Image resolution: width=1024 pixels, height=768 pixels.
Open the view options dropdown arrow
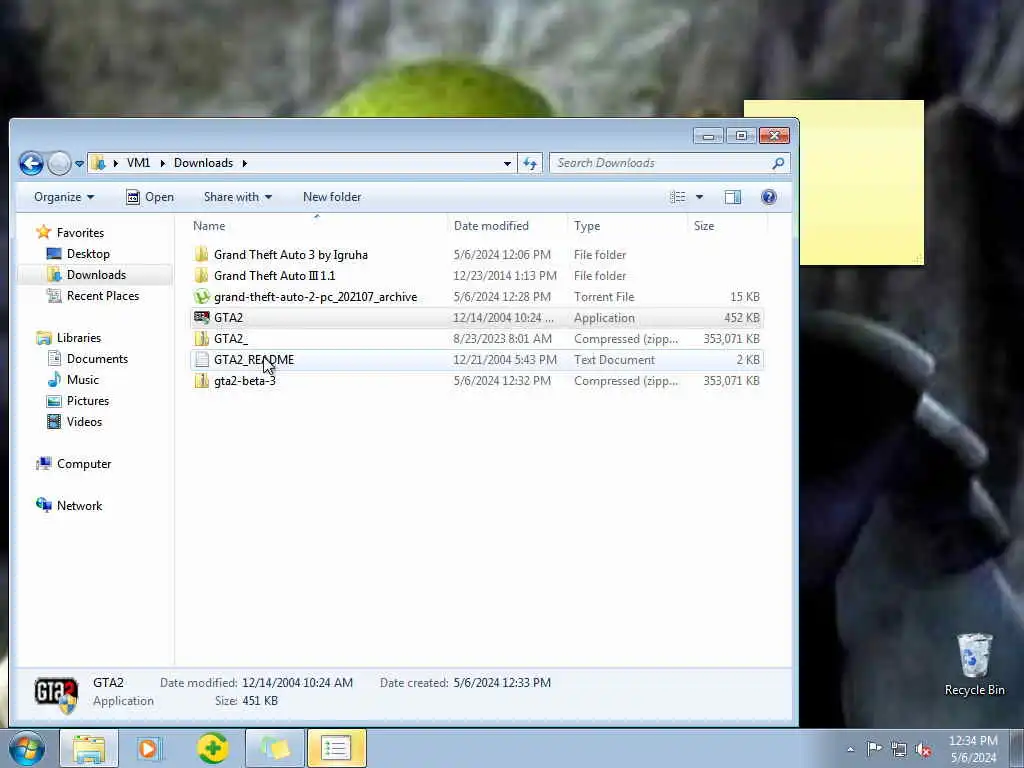(x=699, y=197)
